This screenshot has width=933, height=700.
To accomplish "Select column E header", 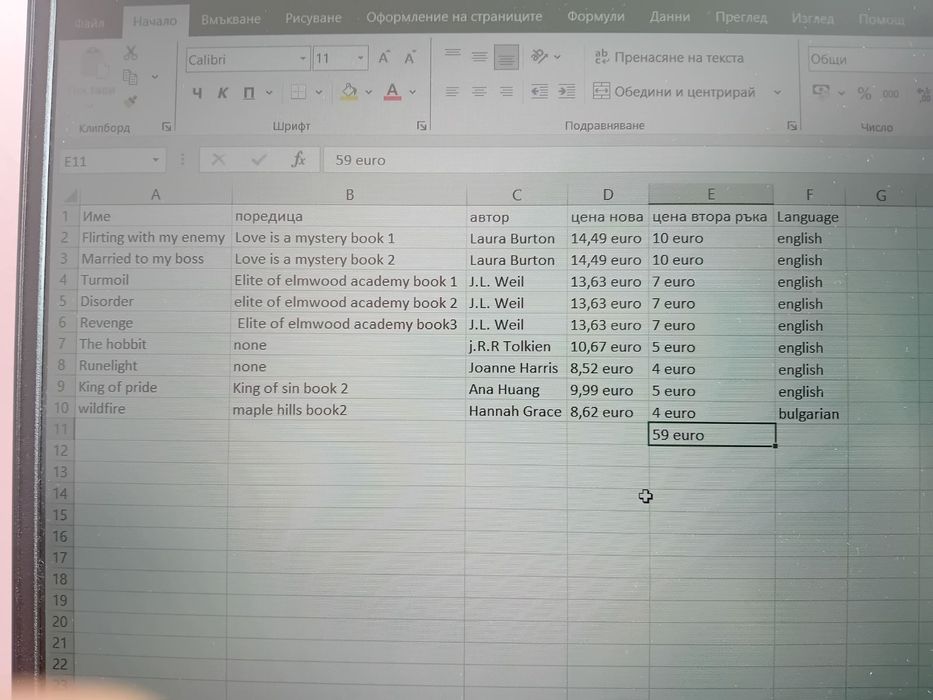I will 711,195.
